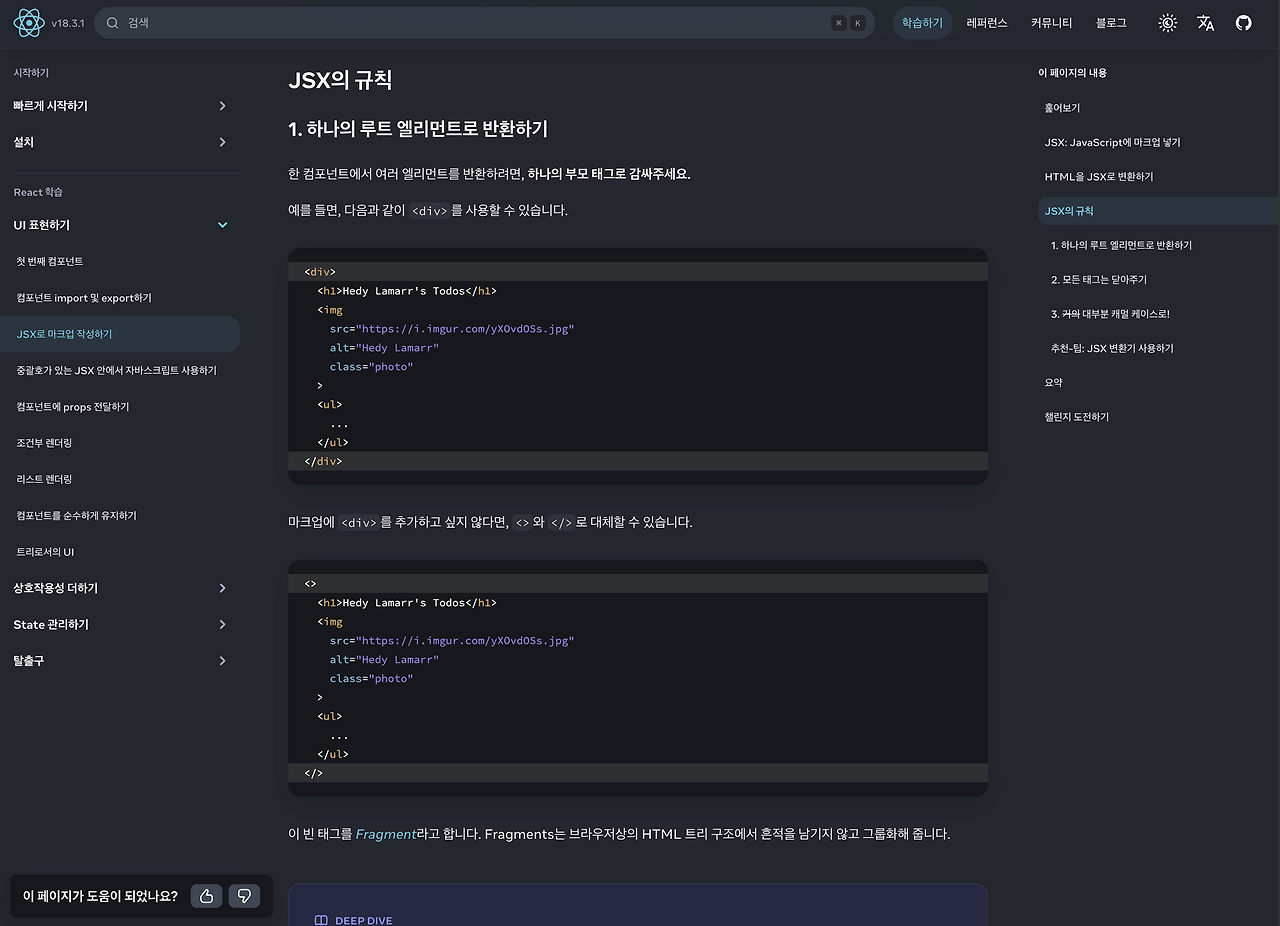Screen dimensions: 1280x926
Task: Click the UI 표현하기 sidebar label
Action: click(x=42, y=225)
